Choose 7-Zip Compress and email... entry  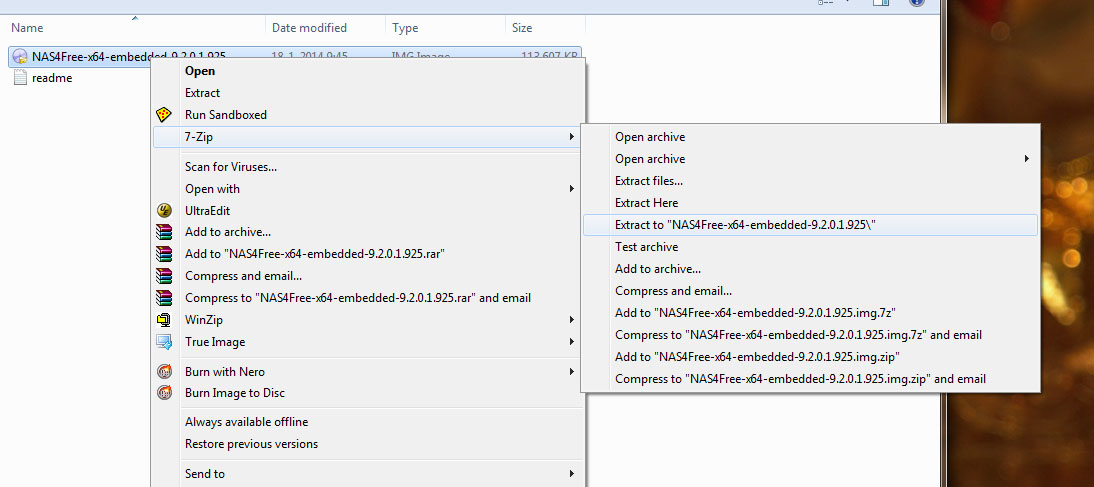(673, 291)
